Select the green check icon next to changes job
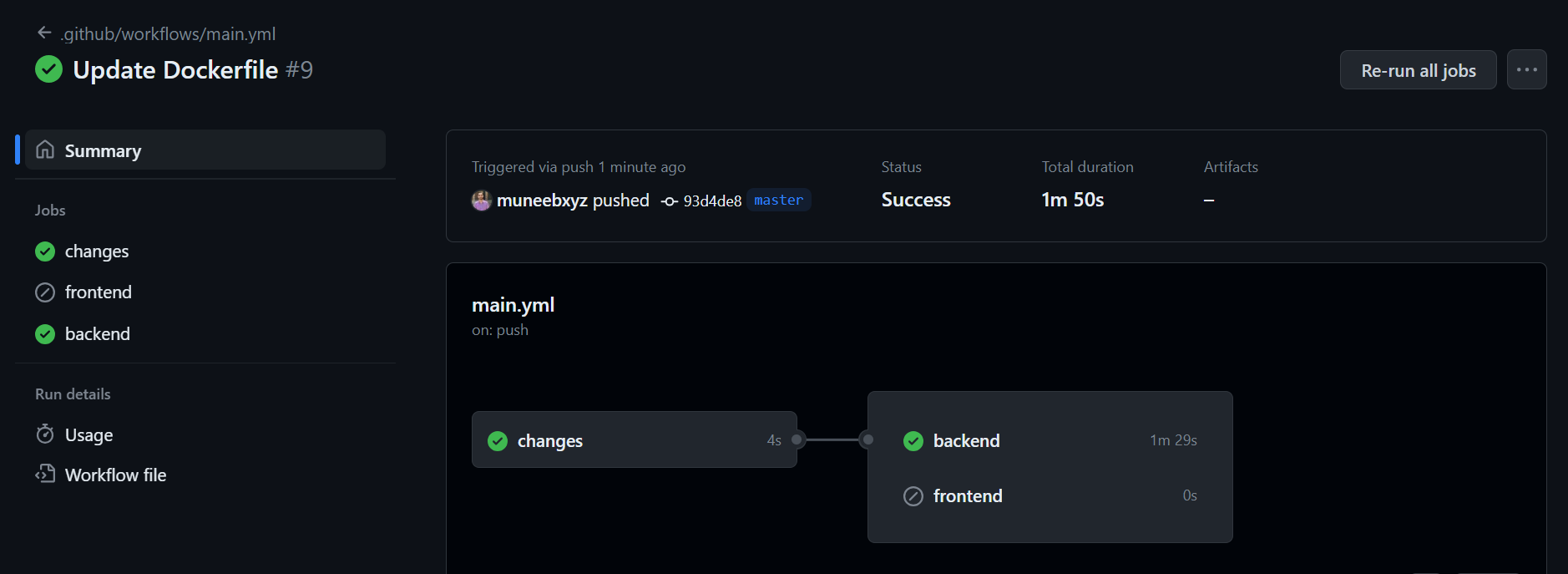This screenshot has width=1568, height=574. pyautogui.click(x=44, y=251)
